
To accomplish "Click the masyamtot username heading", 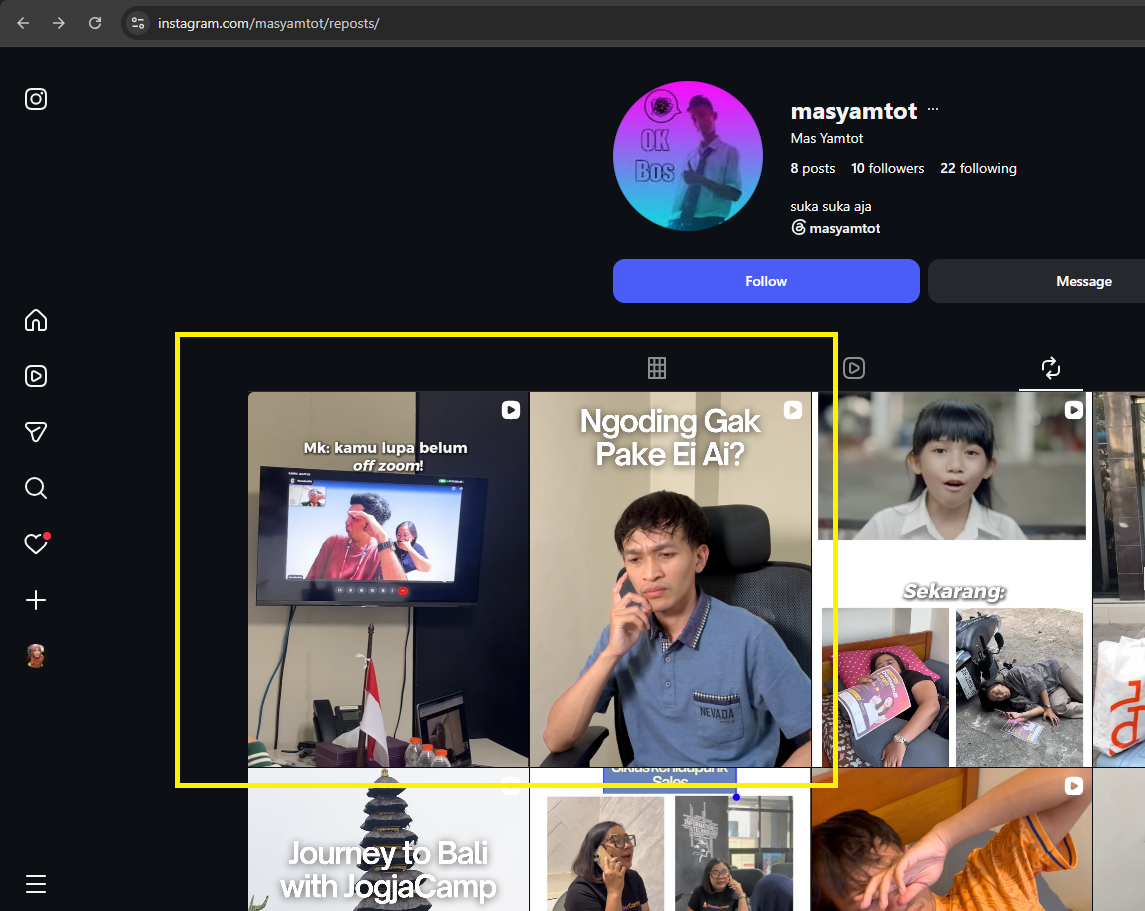I will (854, 110).
